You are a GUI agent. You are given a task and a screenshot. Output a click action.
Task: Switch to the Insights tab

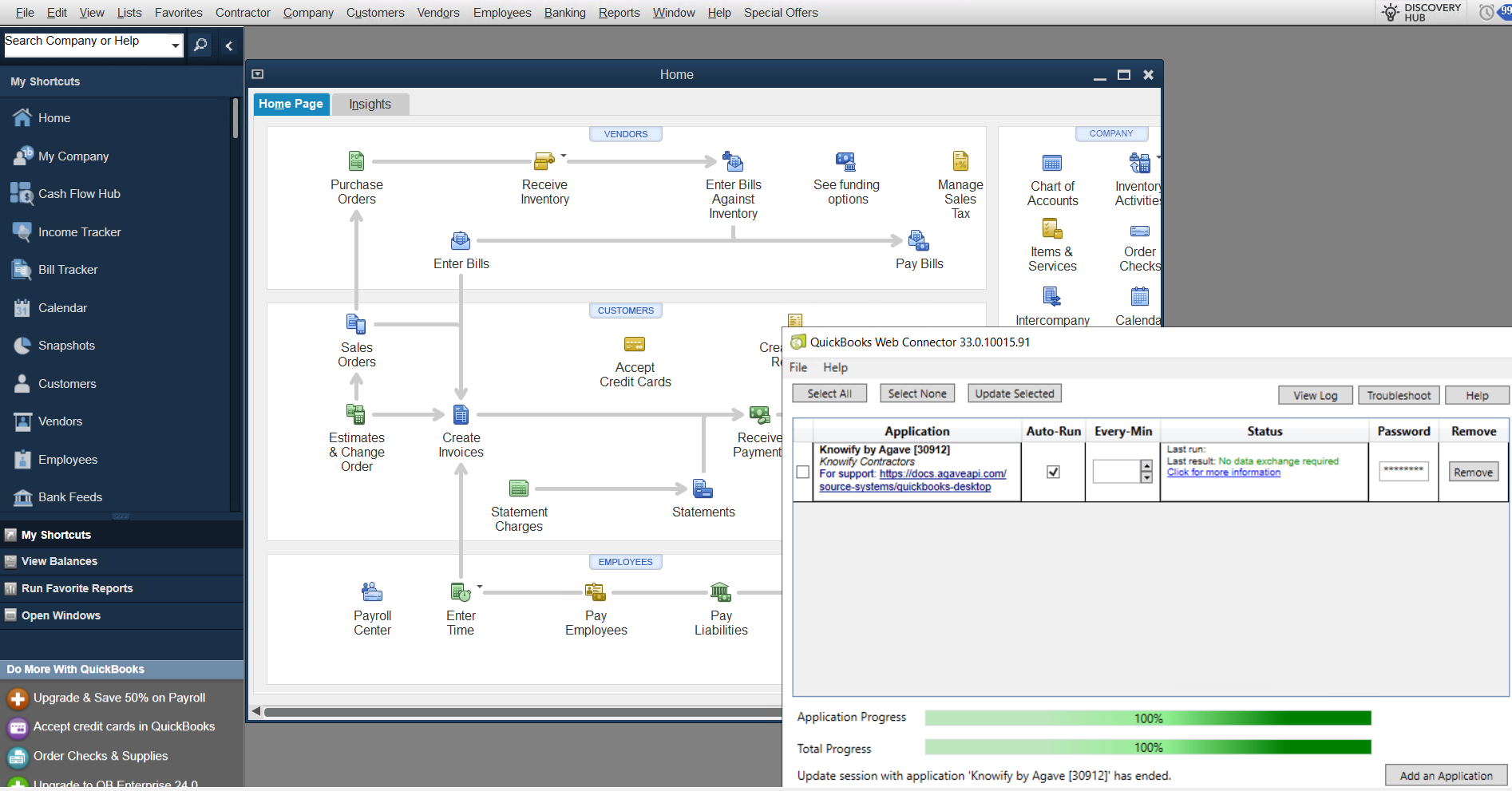[x=370, y=104]
